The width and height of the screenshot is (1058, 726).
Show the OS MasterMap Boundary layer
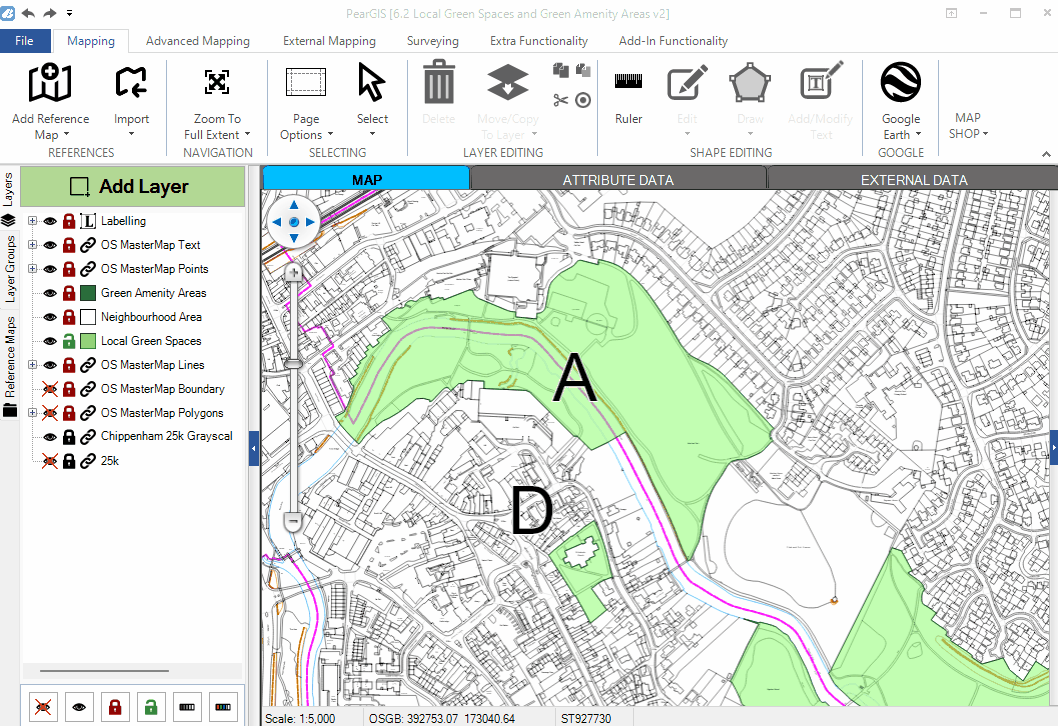(x=50, y=389)
